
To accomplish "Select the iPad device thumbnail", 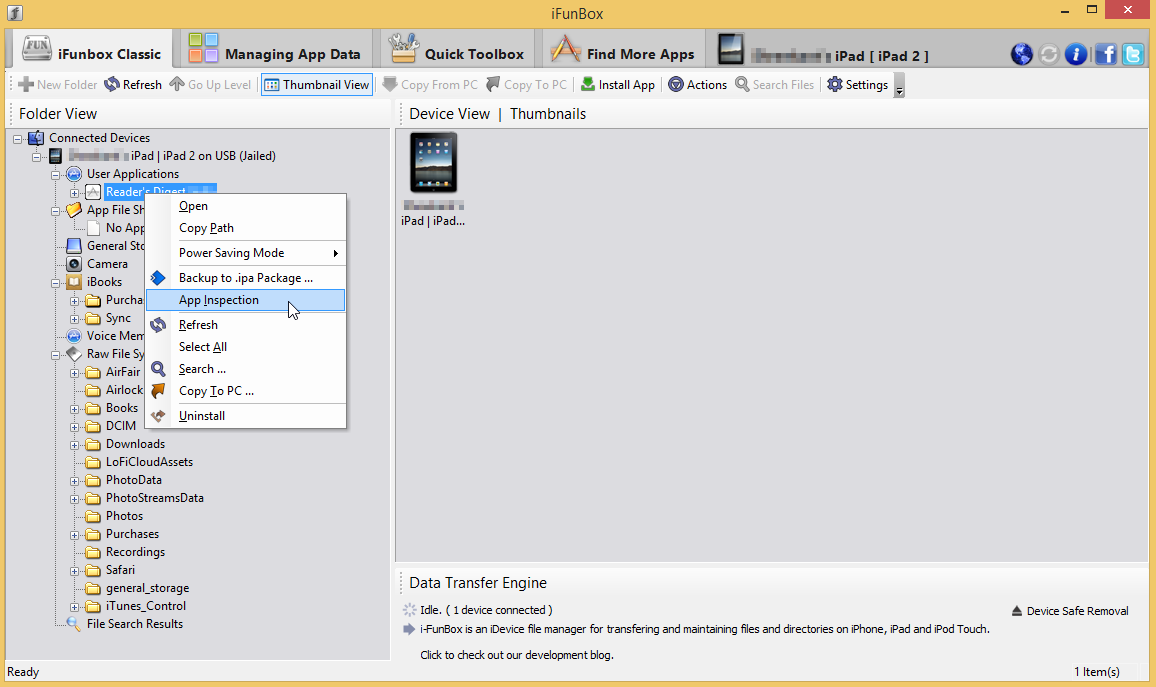I will click(434, 178).
